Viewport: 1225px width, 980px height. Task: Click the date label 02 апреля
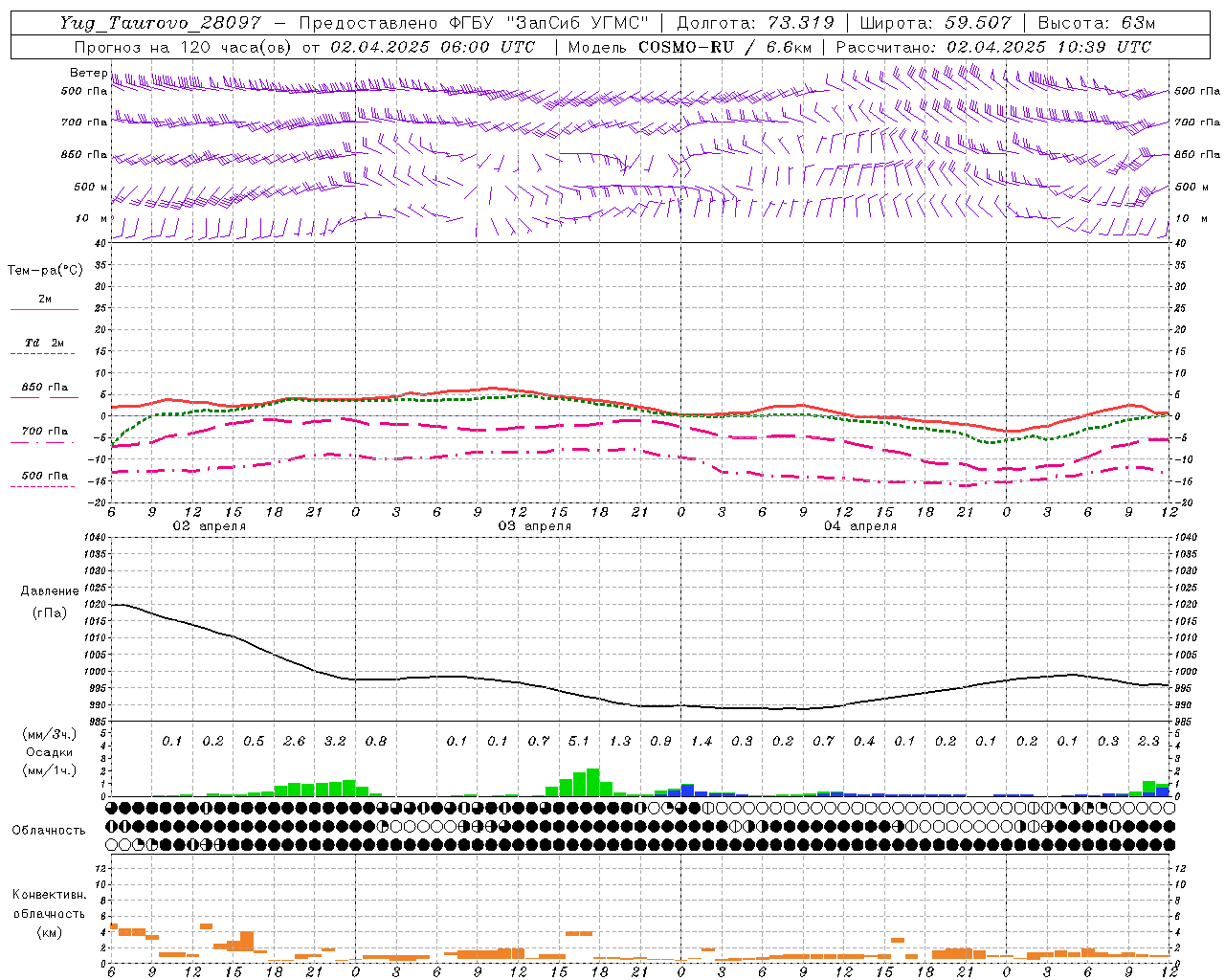(209, 526)
